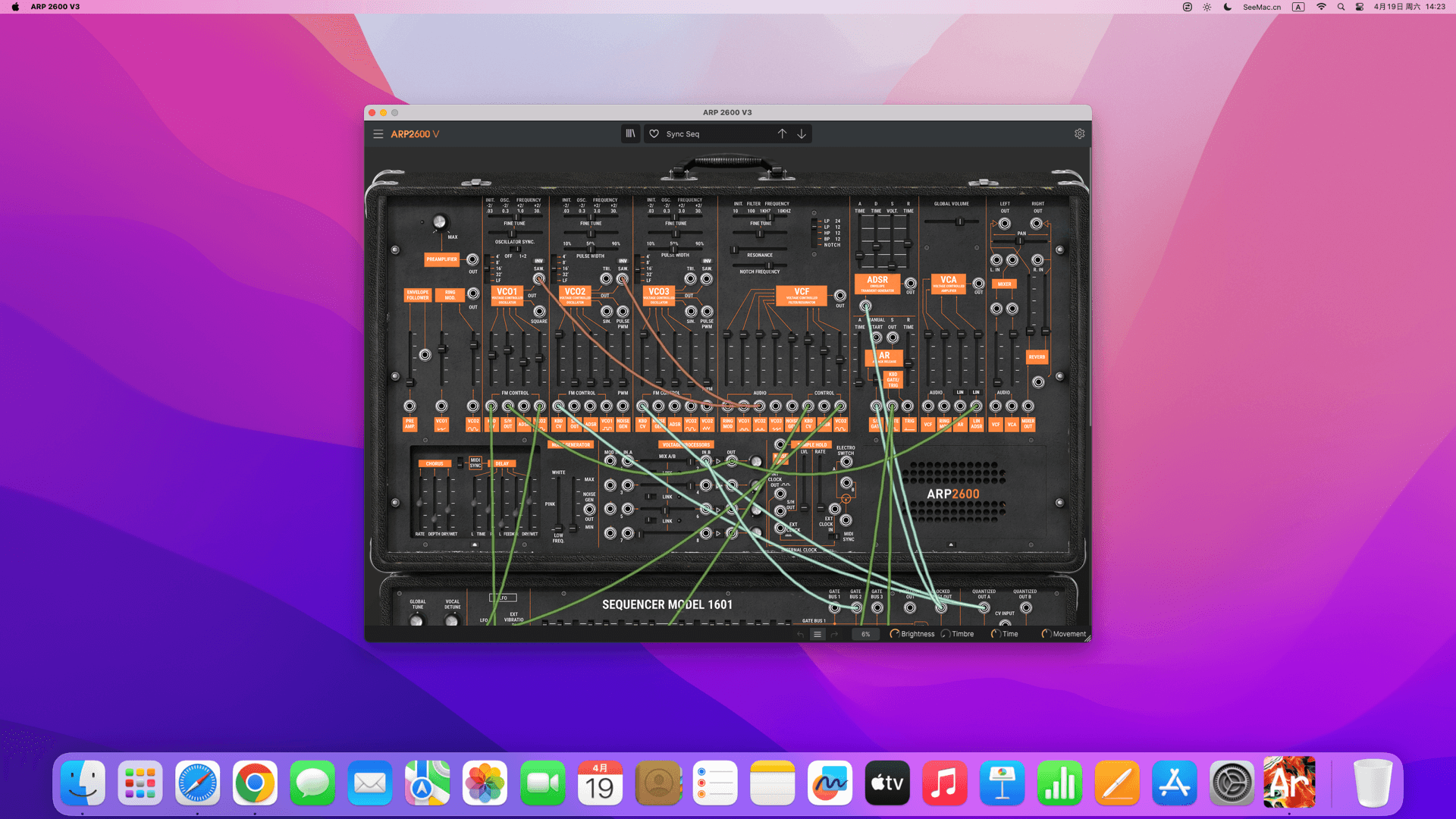
Task: Open the ARP2600 V logo dropdown
Action: click(x=415, y=134)
